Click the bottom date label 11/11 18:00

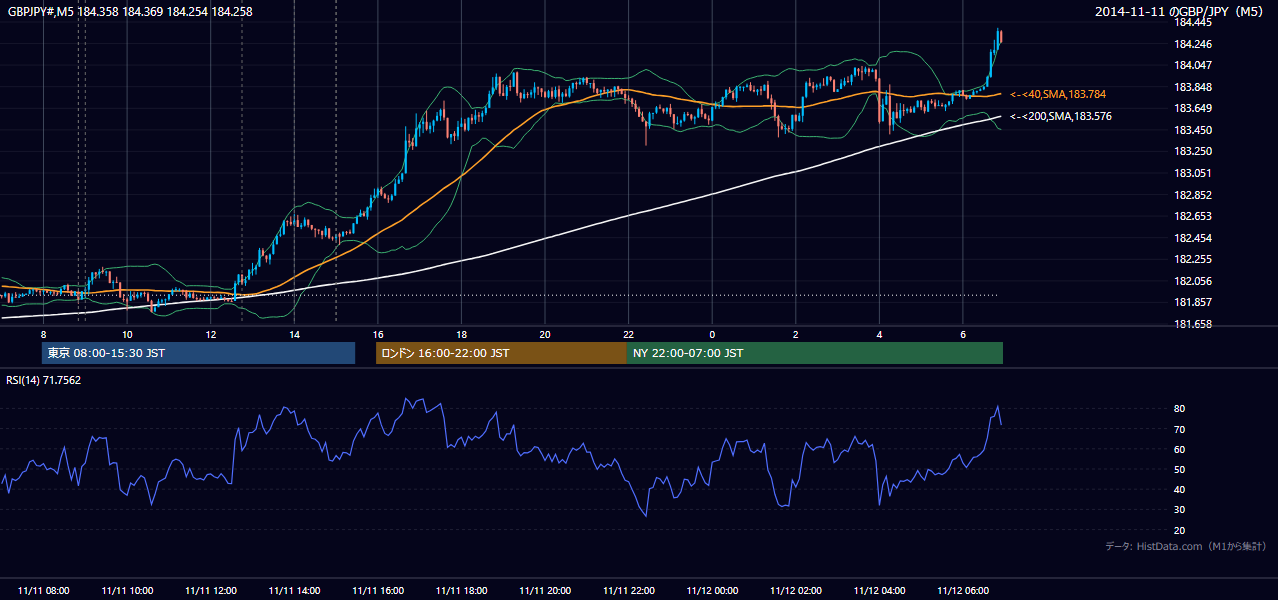[x=461, y=591]
